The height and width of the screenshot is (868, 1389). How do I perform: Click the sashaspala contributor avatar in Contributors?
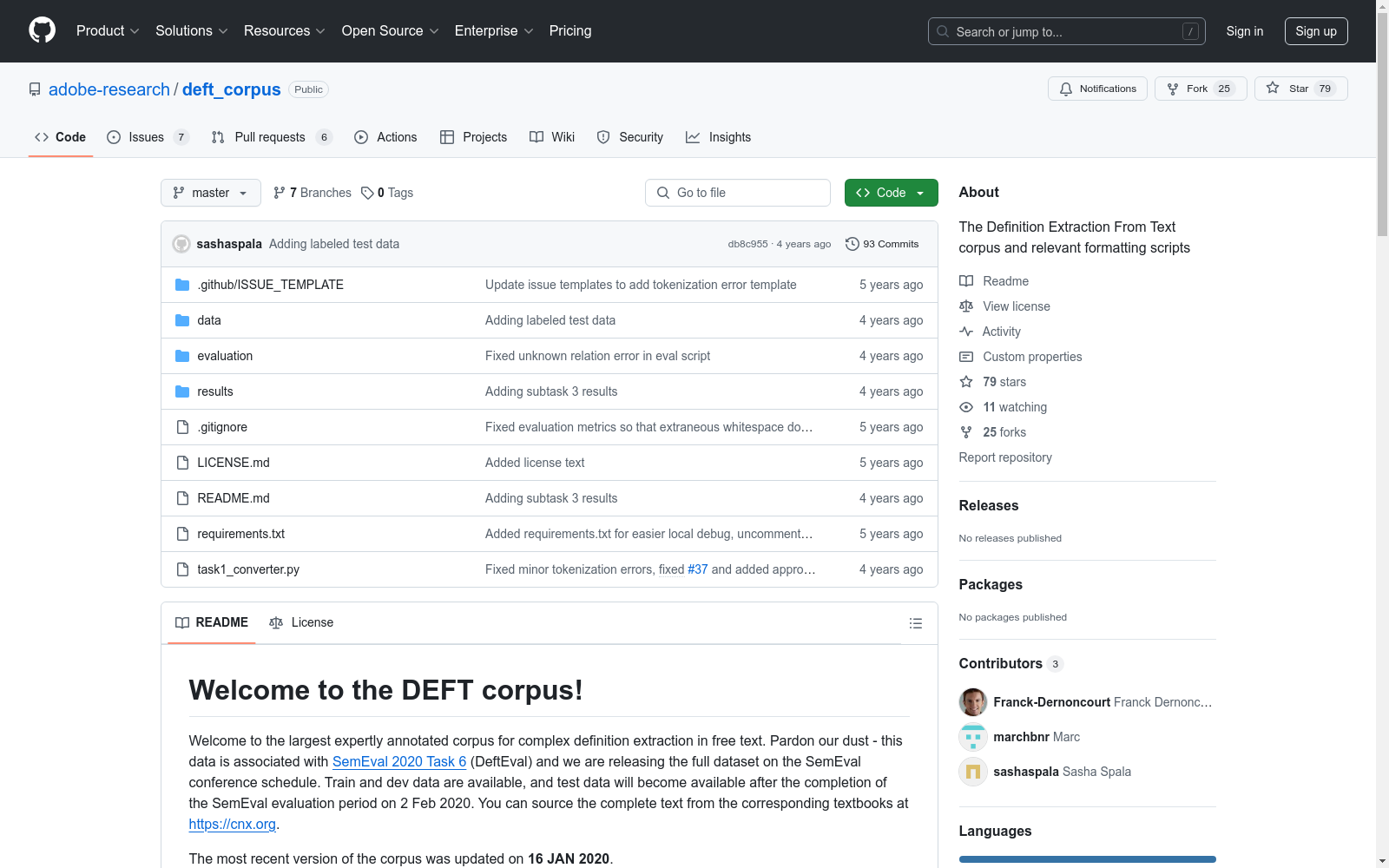point(973,772)
